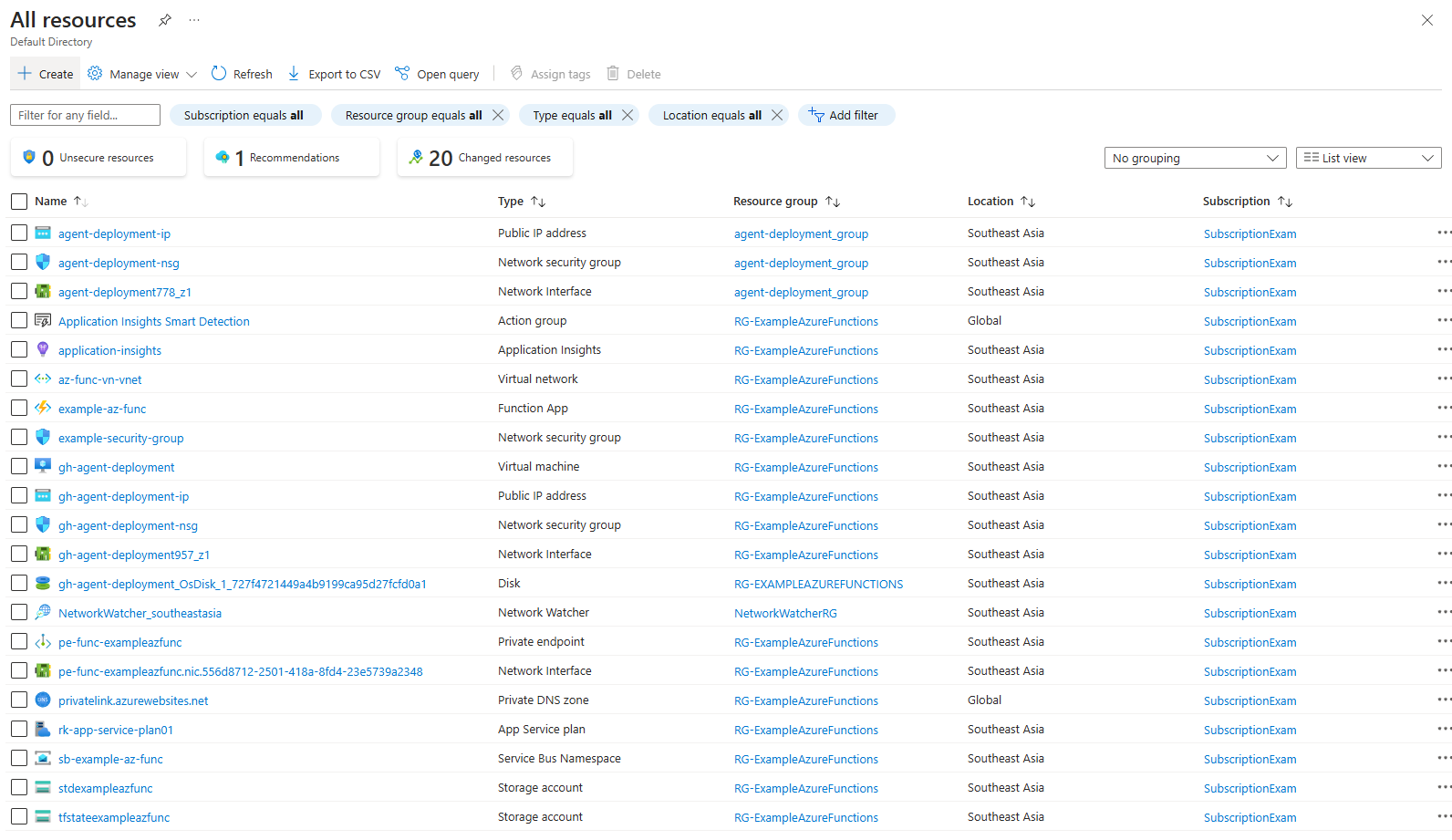Click the disk icon for gh-agent-deployment_OsDisk

coord(43,583)
